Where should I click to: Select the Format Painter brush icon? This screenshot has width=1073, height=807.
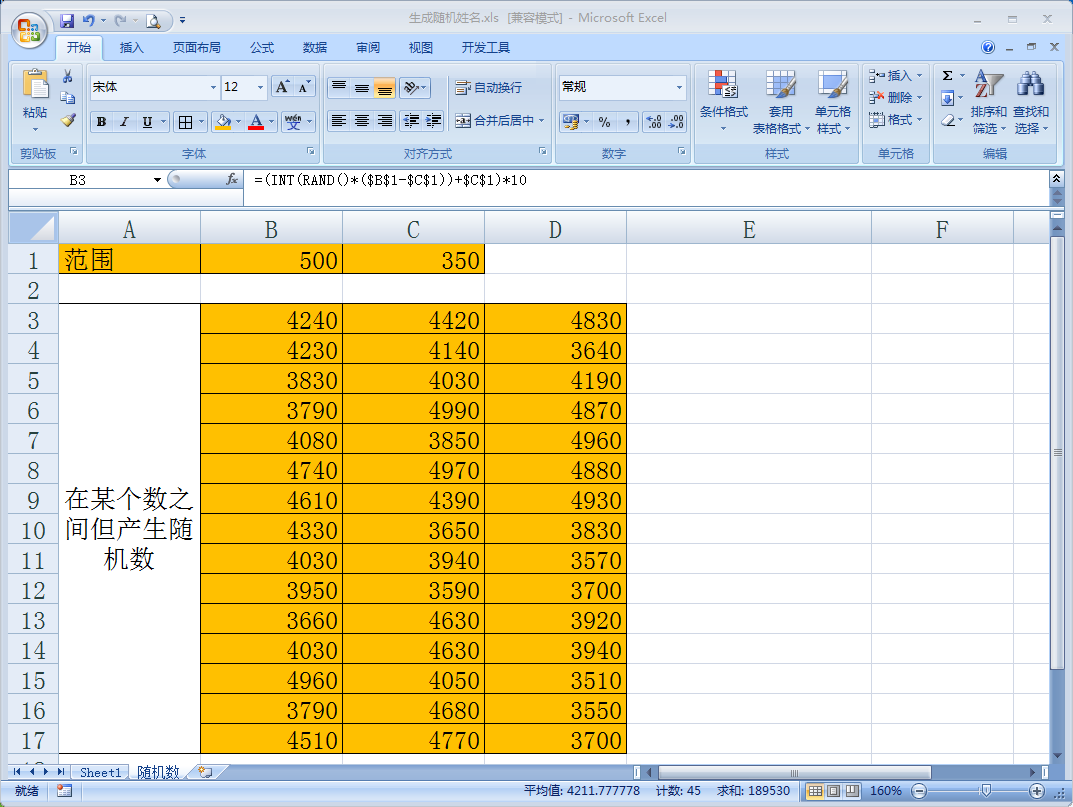(68, 120)
